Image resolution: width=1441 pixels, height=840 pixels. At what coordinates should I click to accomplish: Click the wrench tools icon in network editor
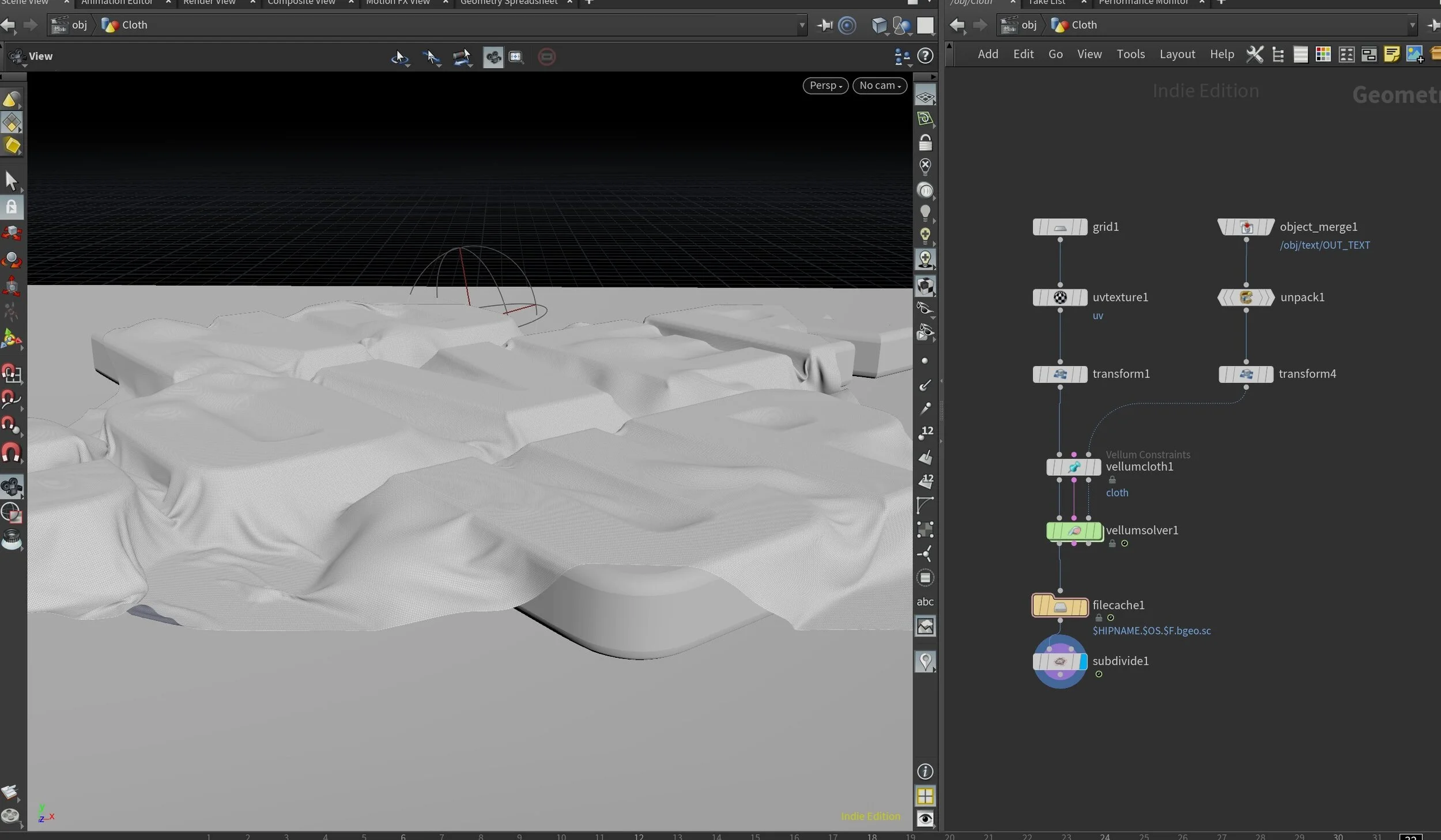click(x=1254, y=55)
